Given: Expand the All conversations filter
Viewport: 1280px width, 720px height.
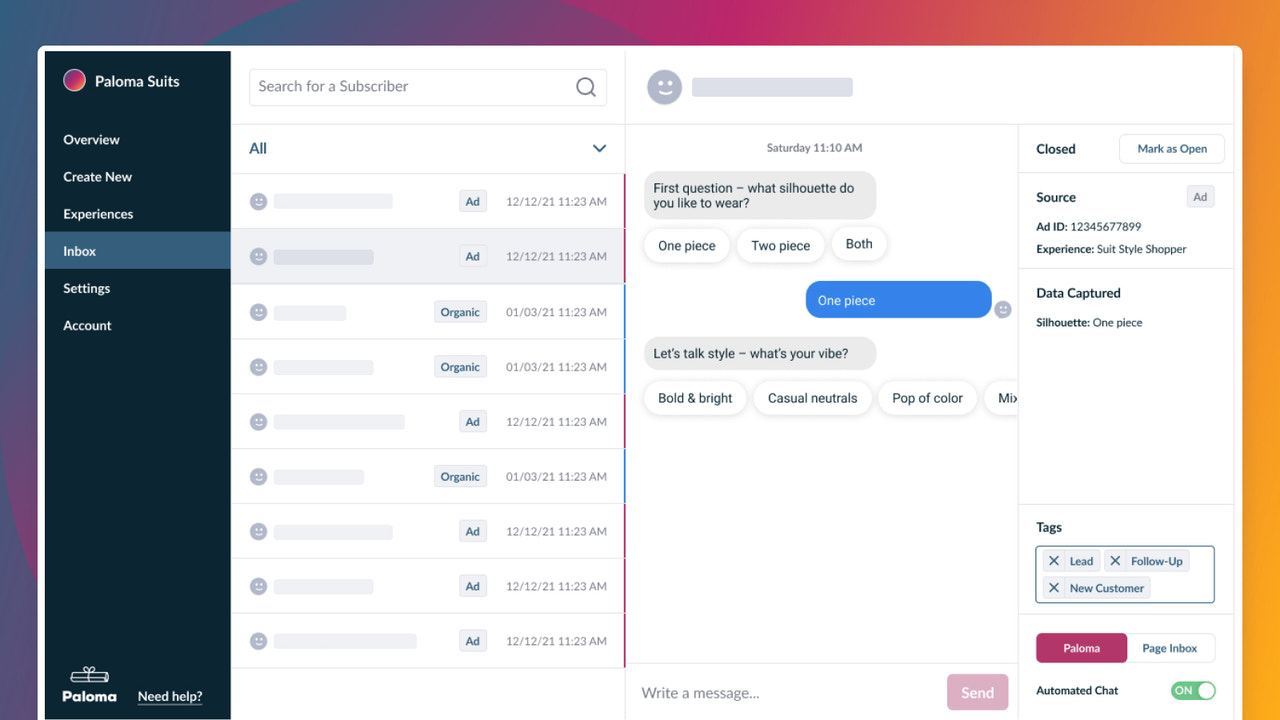Looking at the screenshot, I should pos(599,147).
